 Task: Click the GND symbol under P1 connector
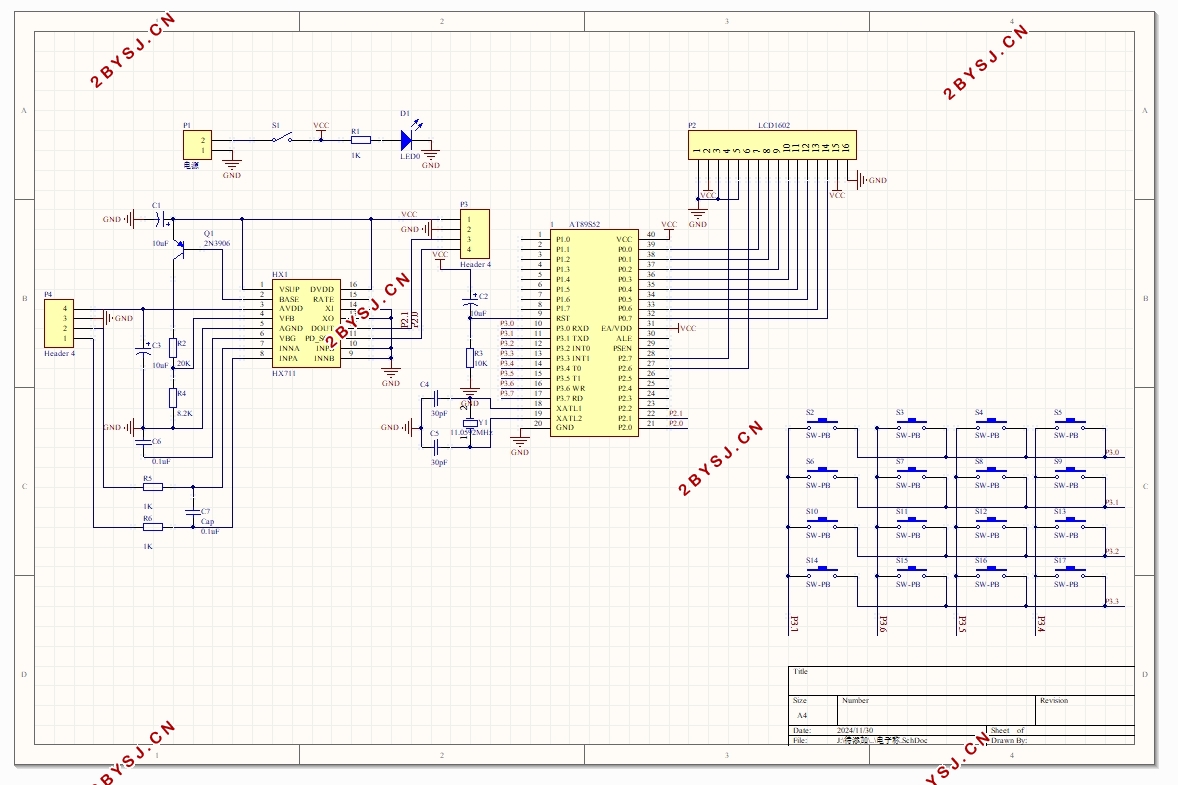click(232, 167)
